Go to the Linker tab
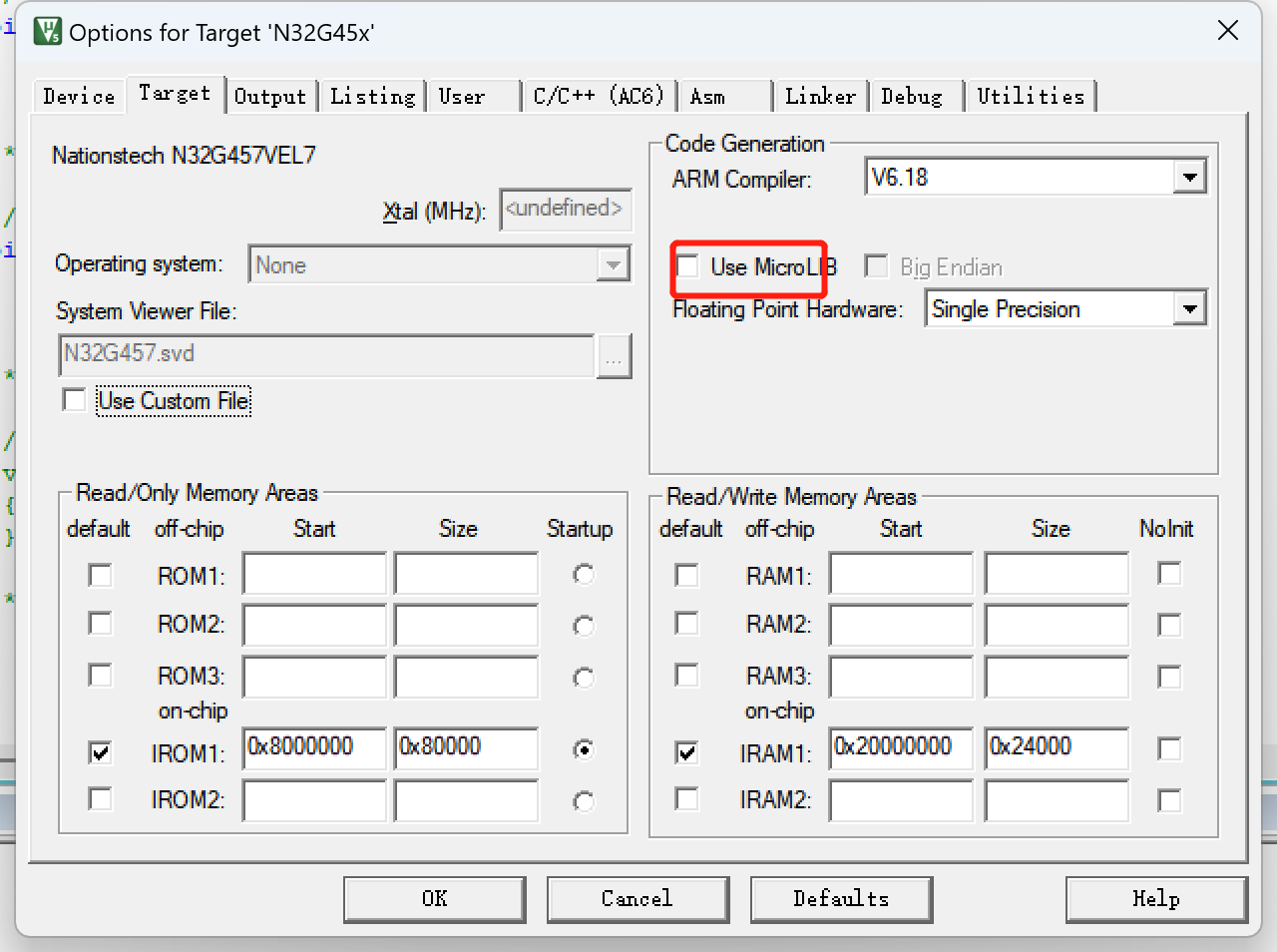Screen dimensions: 1277x952 coord(820,97)
